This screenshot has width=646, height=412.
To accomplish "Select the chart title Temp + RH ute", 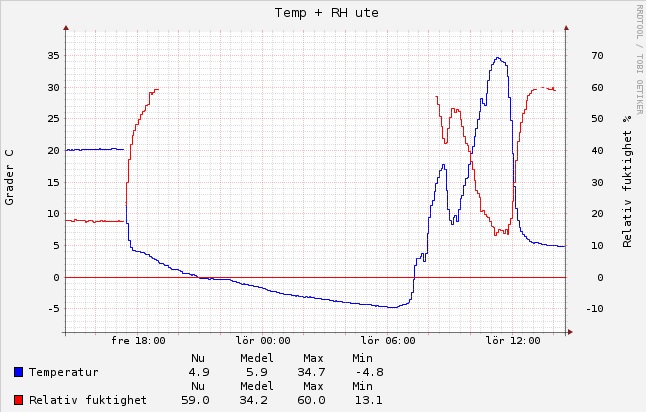I will [x=326, y=12].
